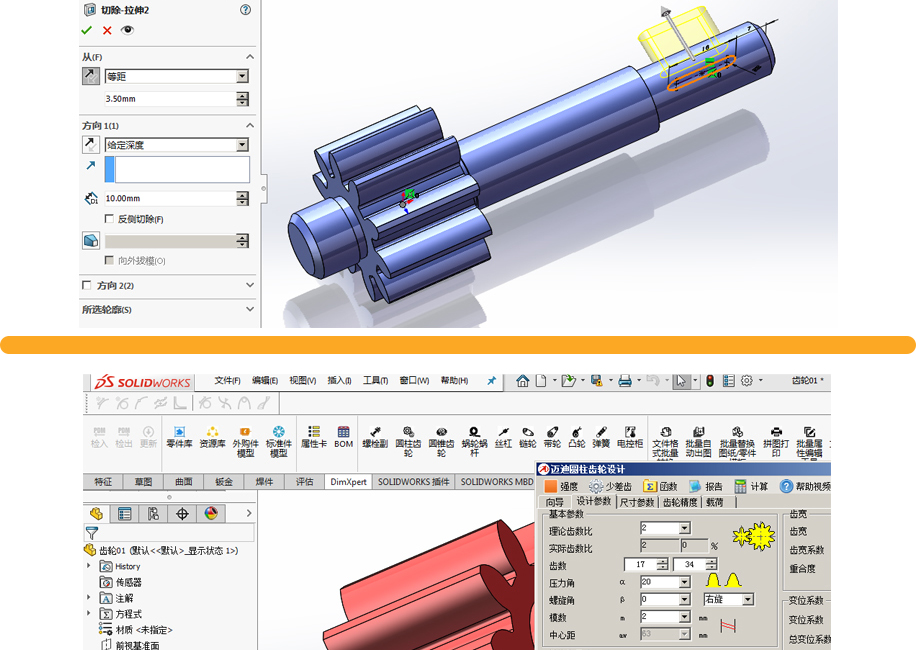Click the Print icon in top toolbar

(625, 381)
